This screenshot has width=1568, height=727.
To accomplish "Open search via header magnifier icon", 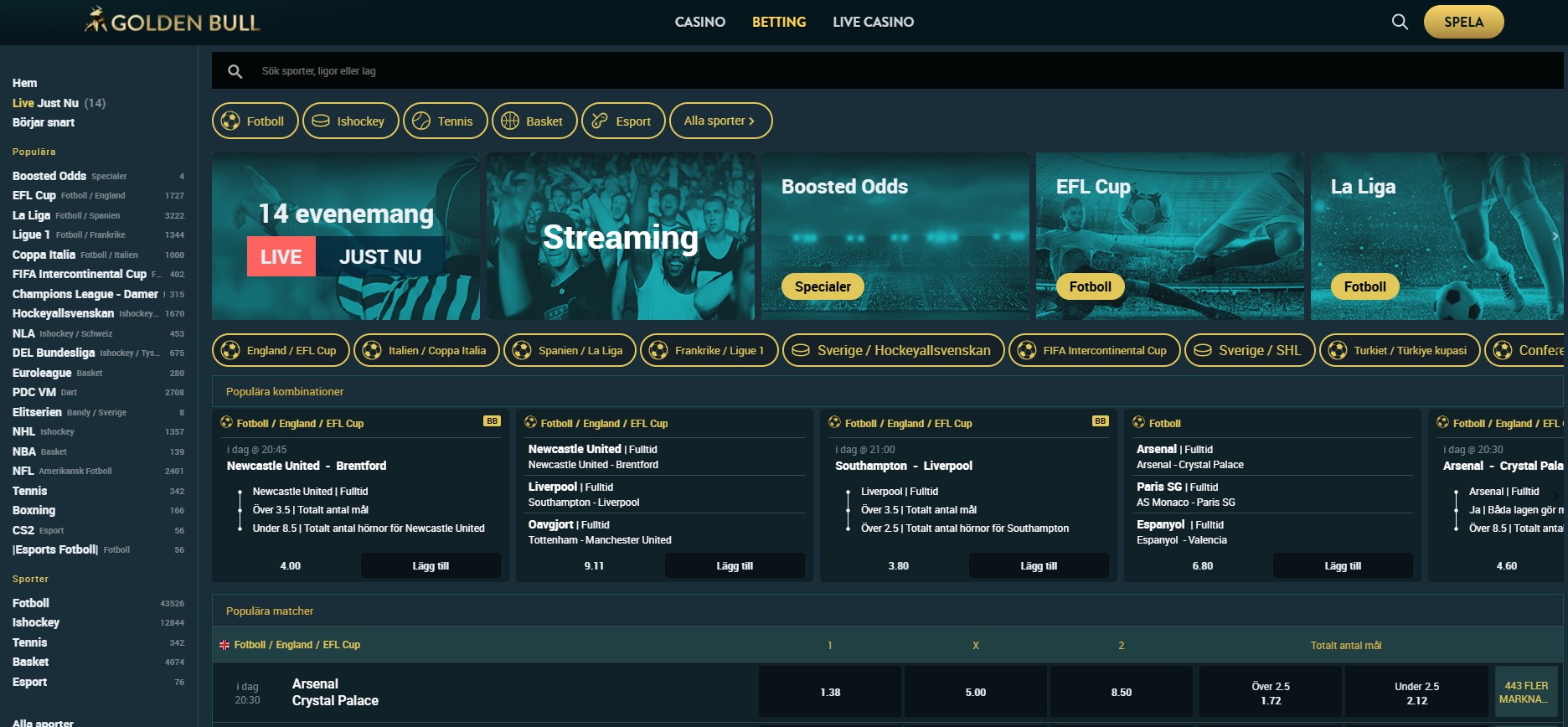I will coord(1400,22).
